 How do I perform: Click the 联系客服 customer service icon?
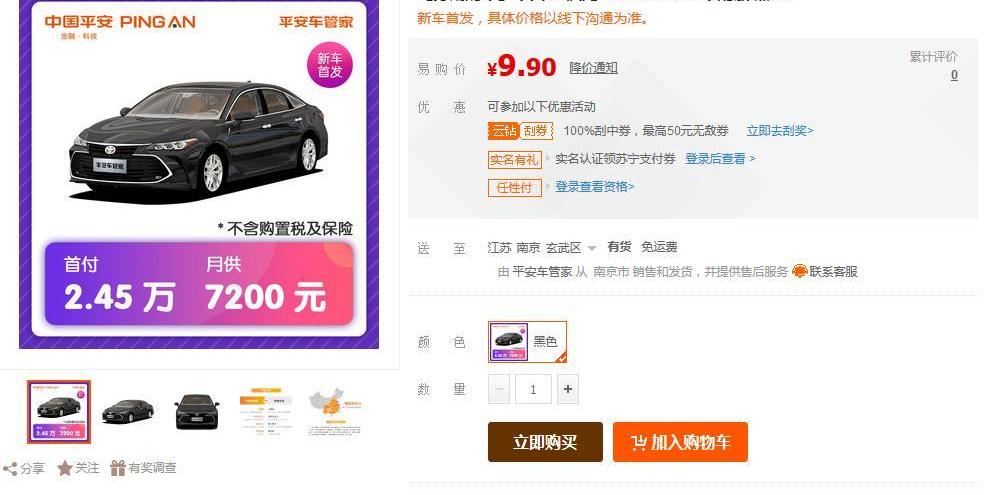click(x=799, y=271)
